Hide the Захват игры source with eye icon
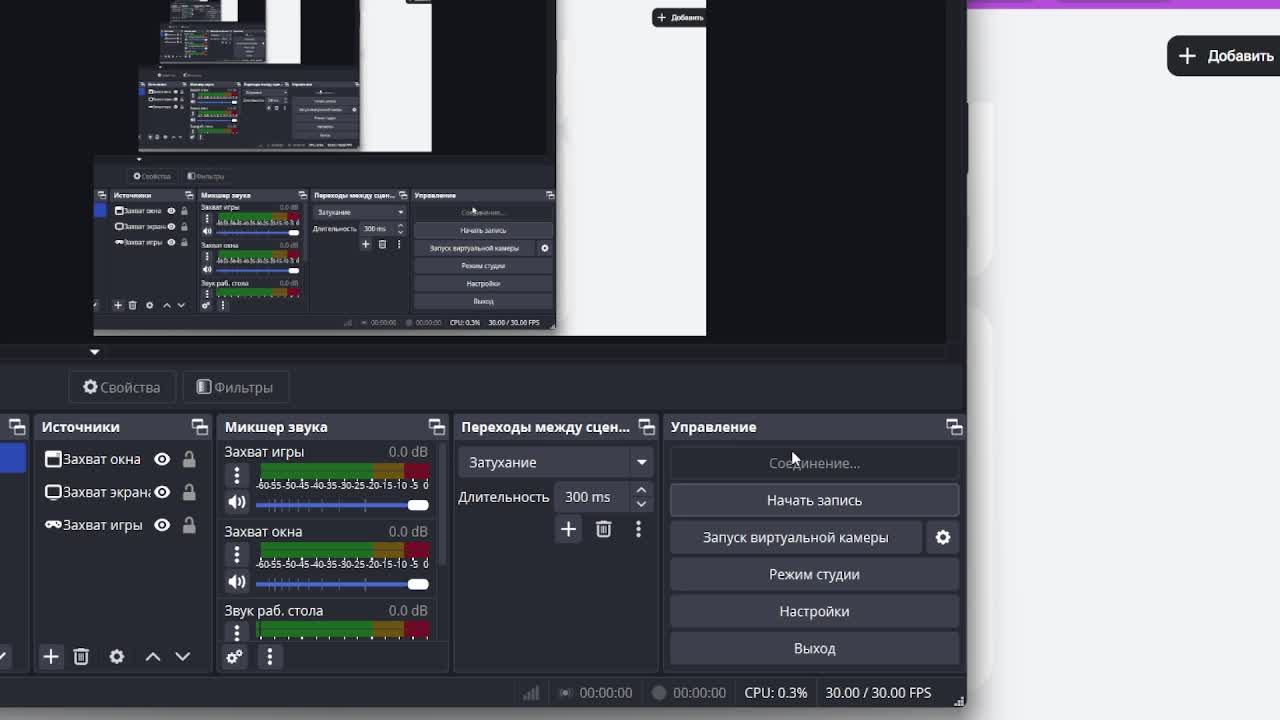1280x720 pixels. tap(162, 525)
